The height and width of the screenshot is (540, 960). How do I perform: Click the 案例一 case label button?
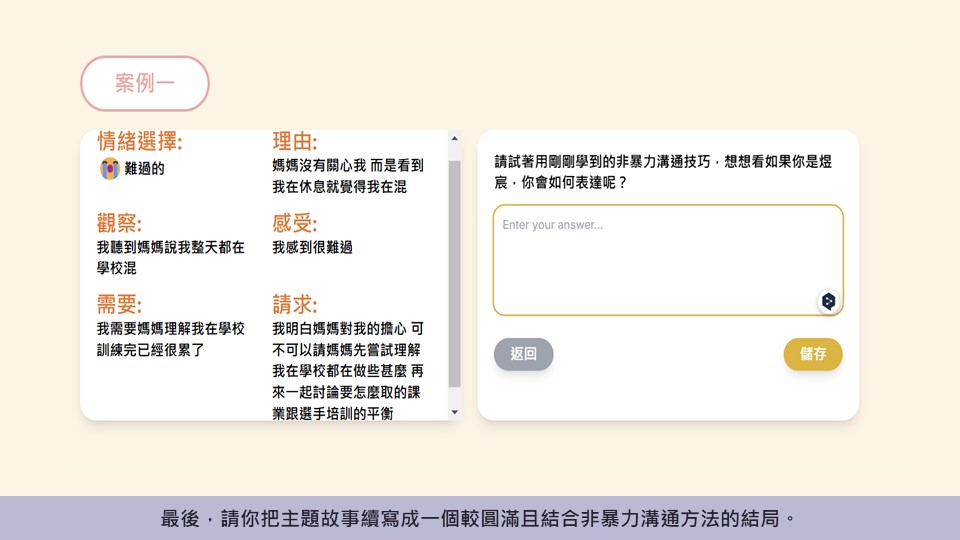click(145, 83)
